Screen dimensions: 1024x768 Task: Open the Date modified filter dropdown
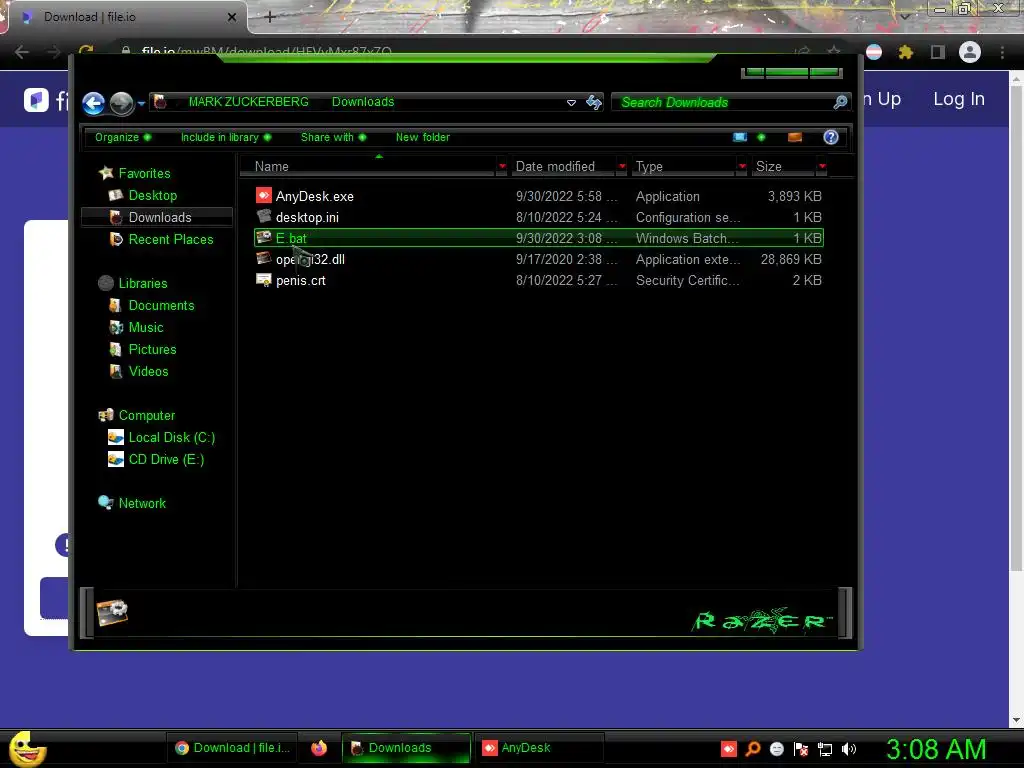tap(622, 167)
